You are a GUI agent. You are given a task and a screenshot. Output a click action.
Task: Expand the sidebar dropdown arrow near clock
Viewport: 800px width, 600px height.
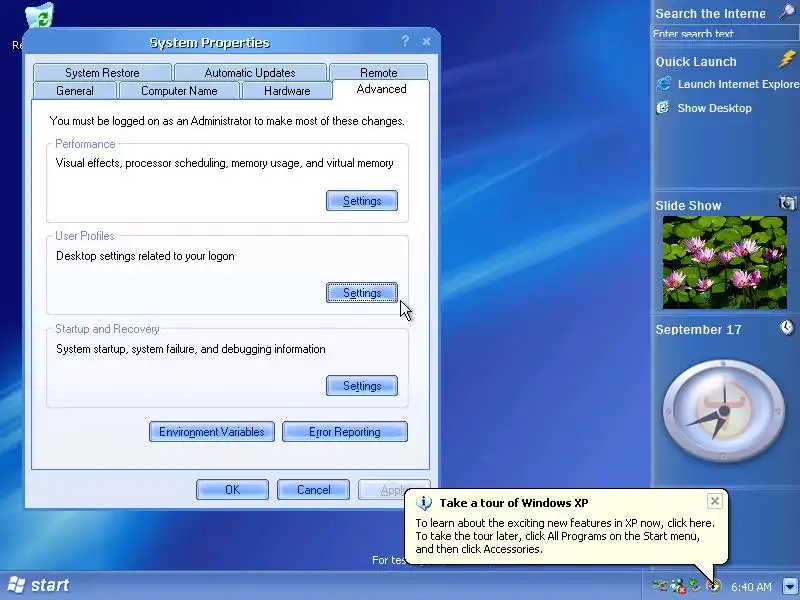point(790,586)
